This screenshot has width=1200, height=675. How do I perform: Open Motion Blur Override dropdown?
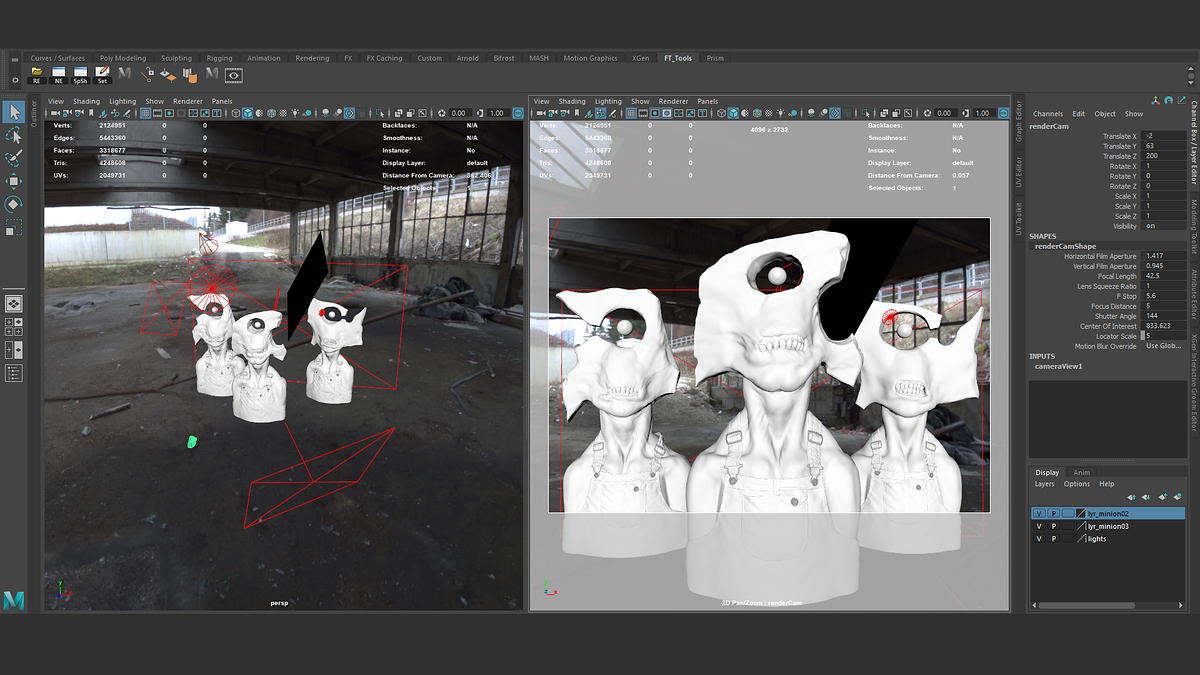tap(1165, 346)
